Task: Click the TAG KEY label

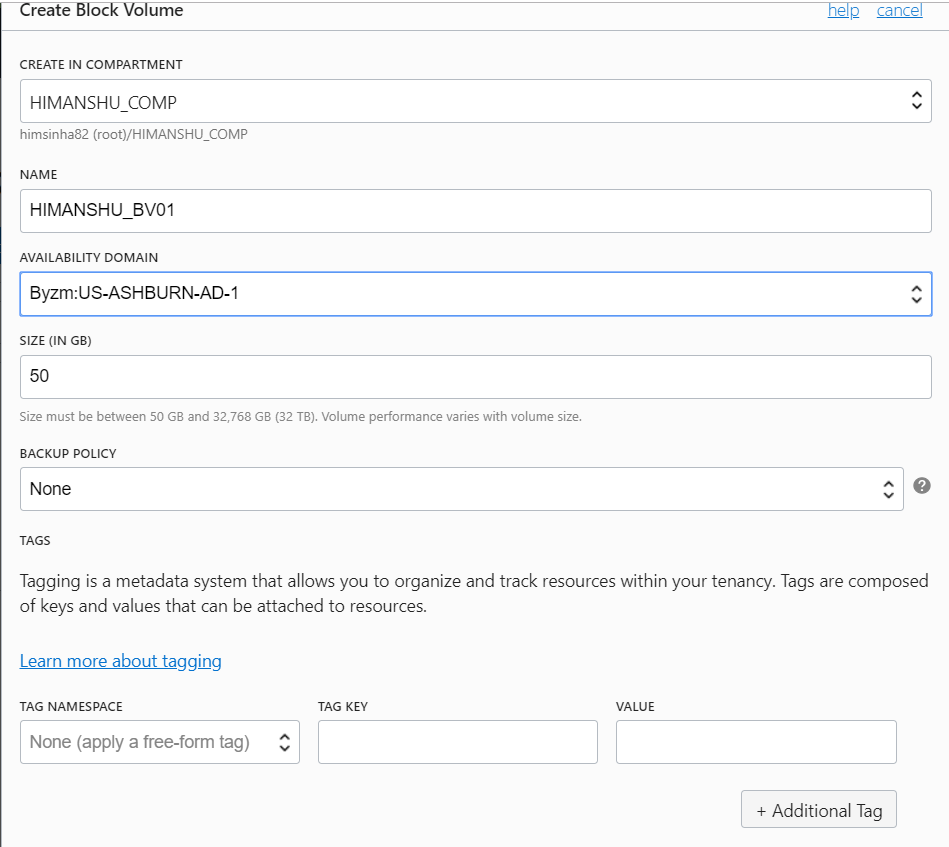Action: coord(343,707)
